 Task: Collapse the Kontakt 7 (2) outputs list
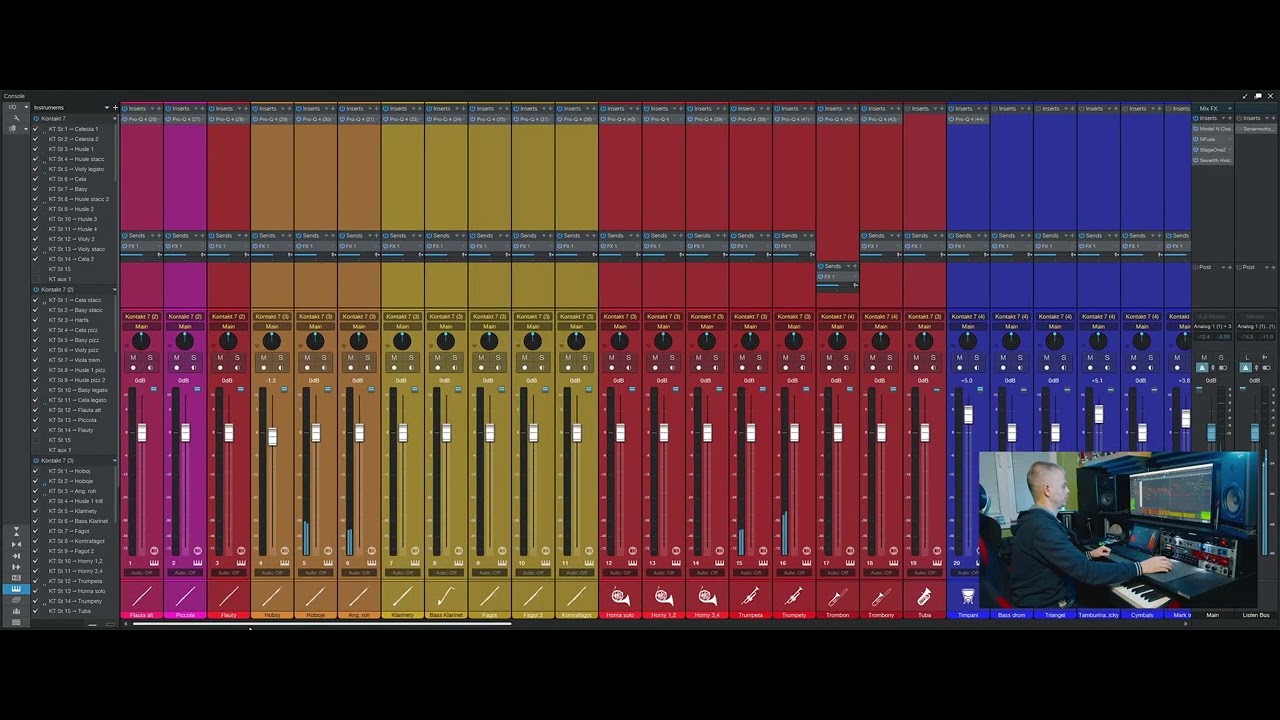click(114, 289)
